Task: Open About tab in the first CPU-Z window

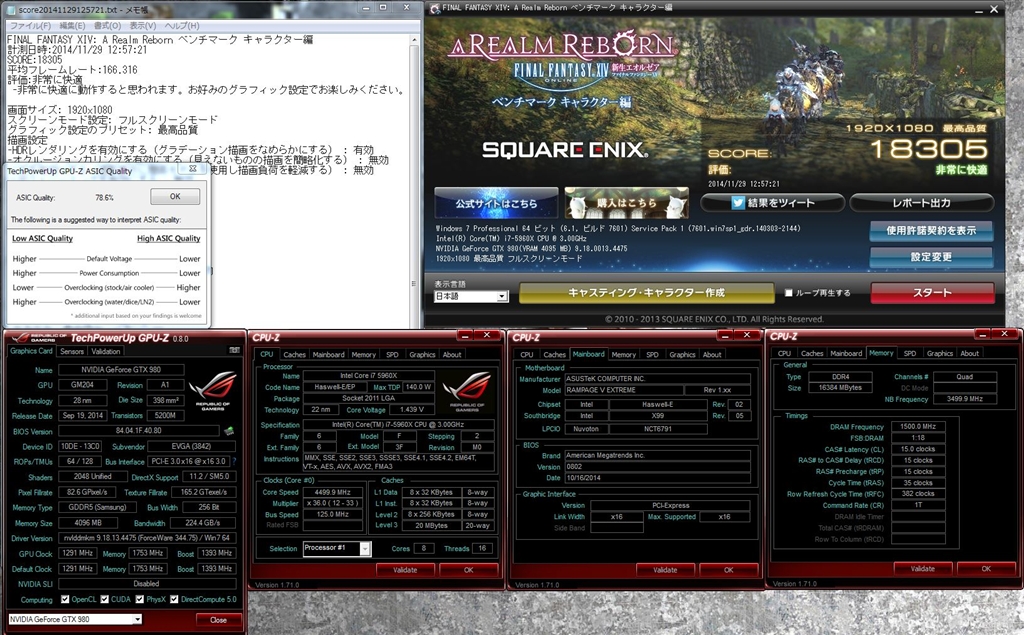Action: [452, 355]
